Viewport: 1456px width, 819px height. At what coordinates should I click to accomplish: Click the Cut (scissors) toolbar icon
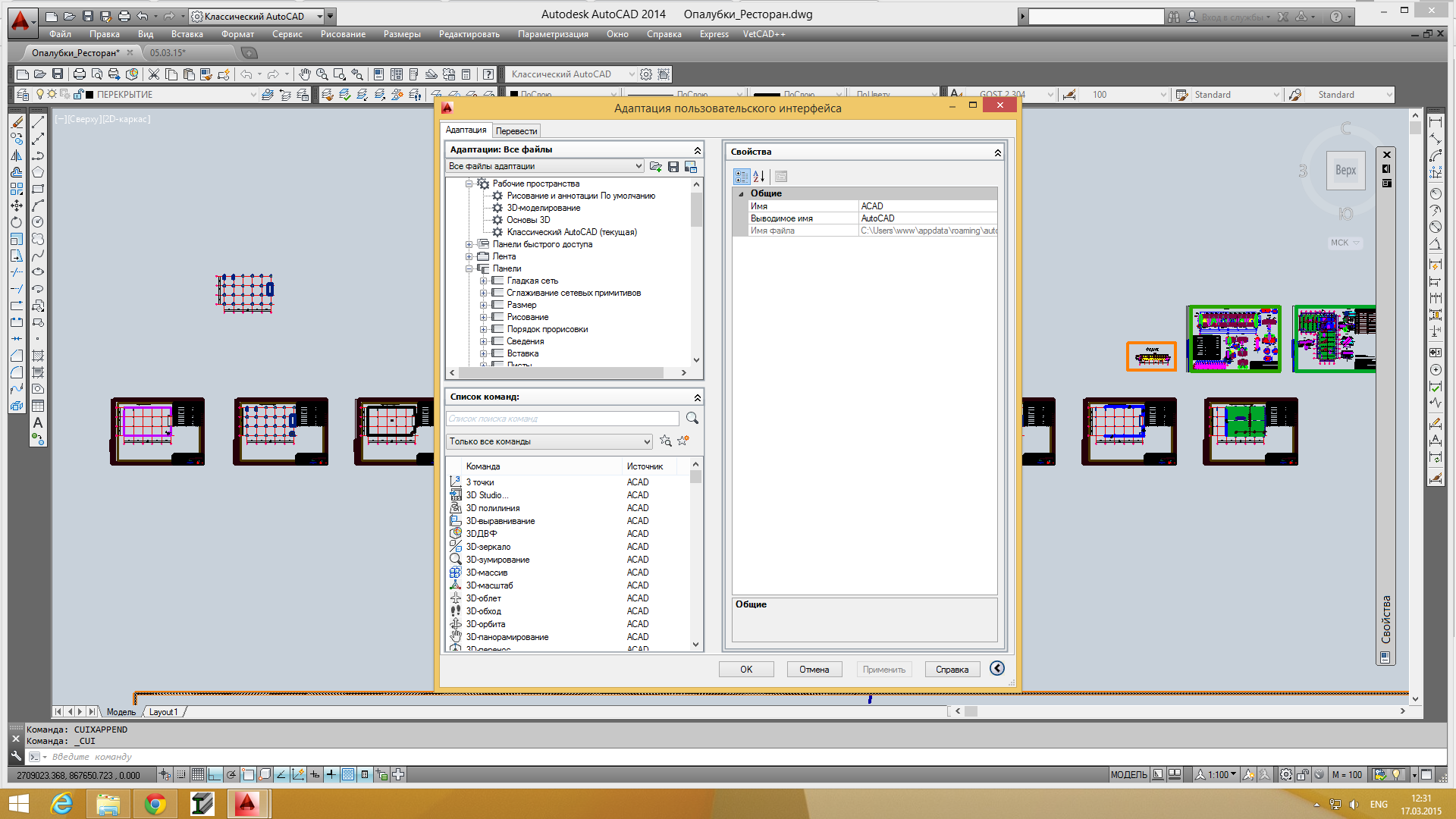(154, 74)
